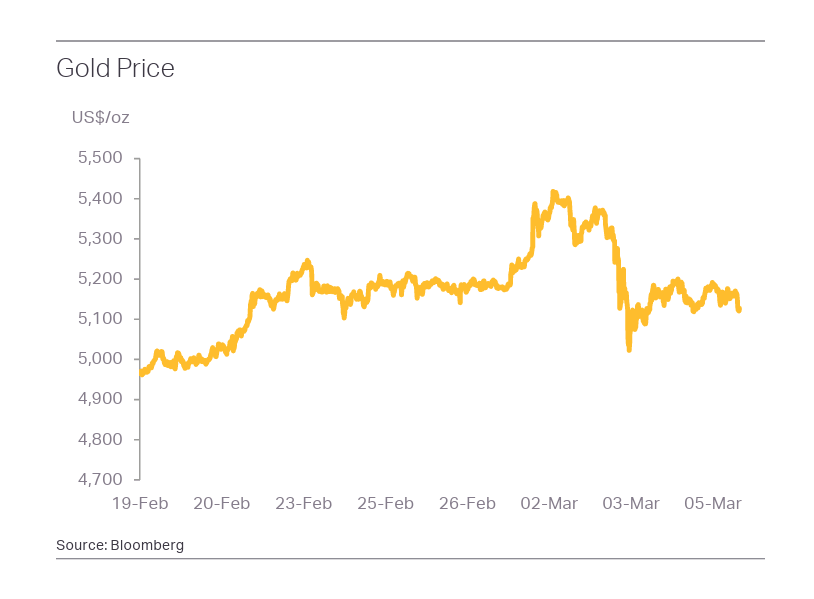Click the 19-Feb date label

pos(139,503)
